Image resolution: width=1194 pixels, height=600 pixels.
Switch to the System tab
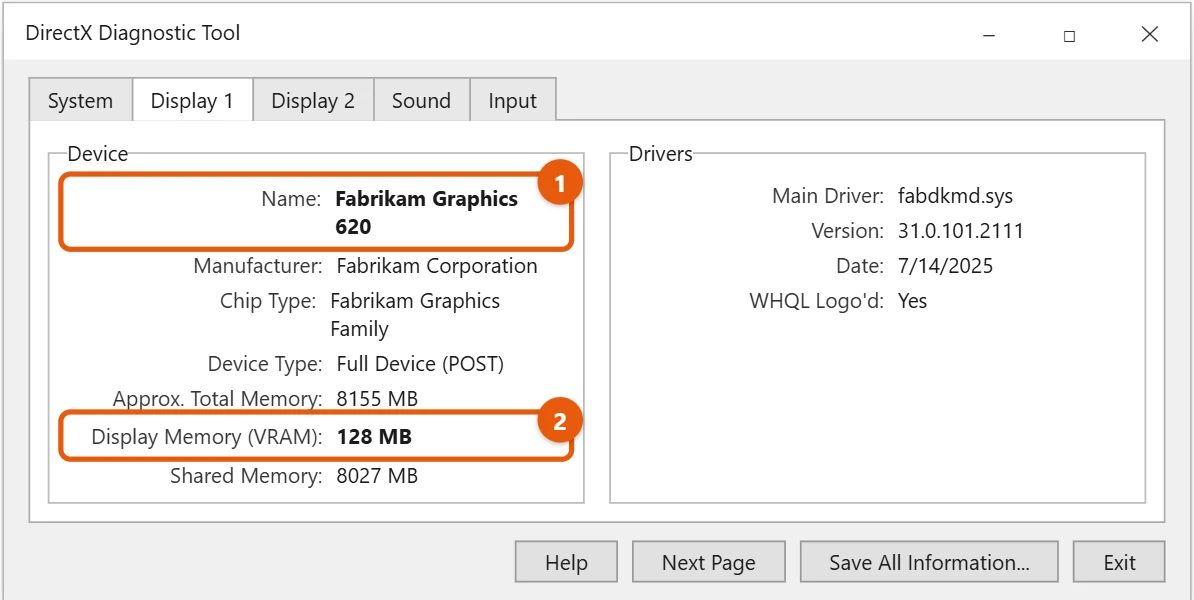coord(80,101)
